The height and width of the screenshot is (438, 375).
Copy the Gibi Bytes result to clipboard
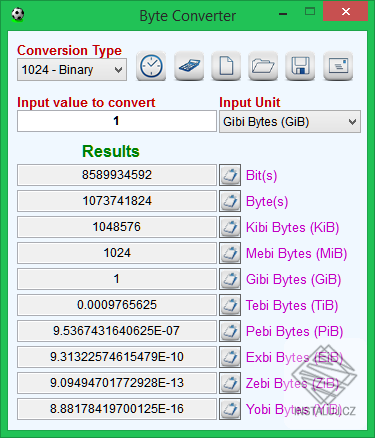point(230,279)
